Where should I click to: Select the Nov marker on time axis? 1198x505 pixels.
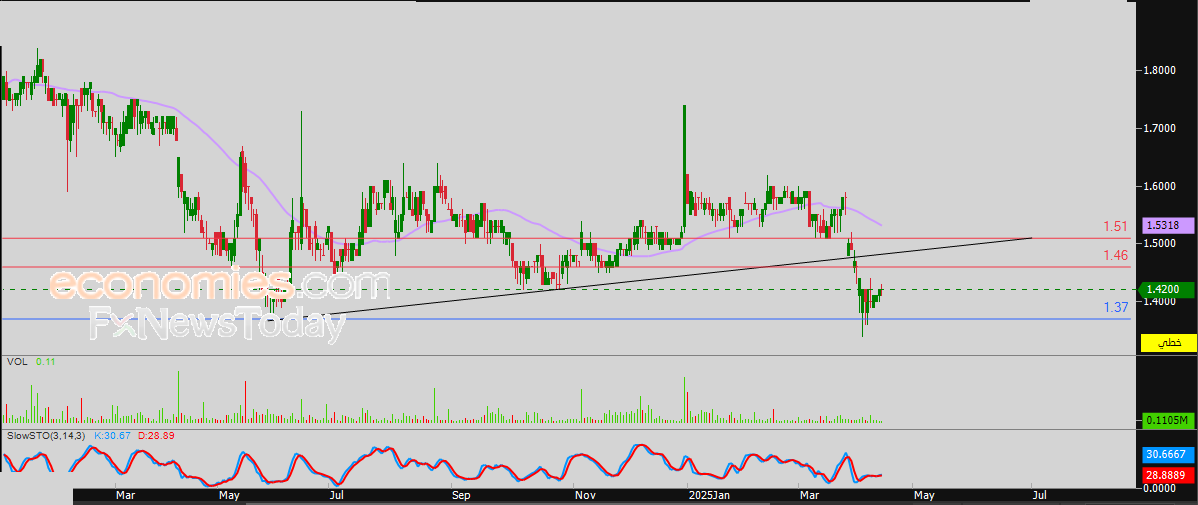point(586,494)
